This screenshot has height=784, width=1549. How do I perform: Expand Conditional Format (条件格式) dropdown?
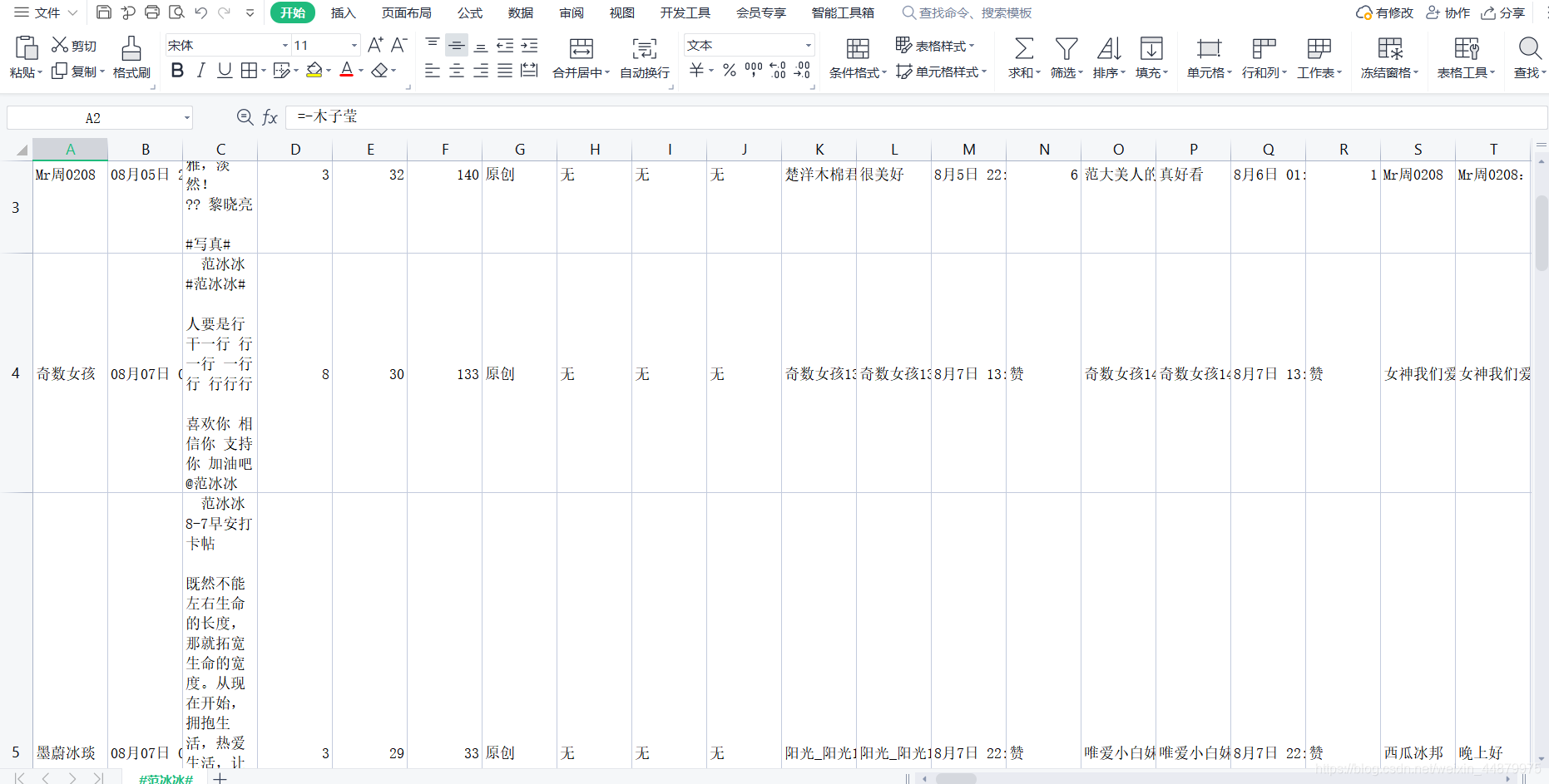tap(884, 72)
